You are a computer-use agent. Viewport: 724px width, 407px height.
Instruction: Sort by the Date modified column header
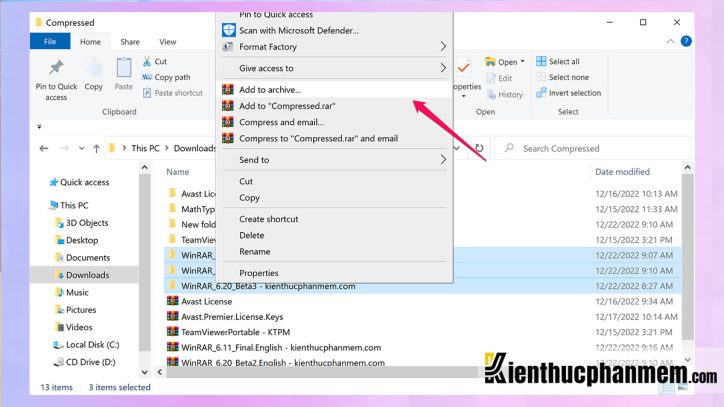click(622, 172)
